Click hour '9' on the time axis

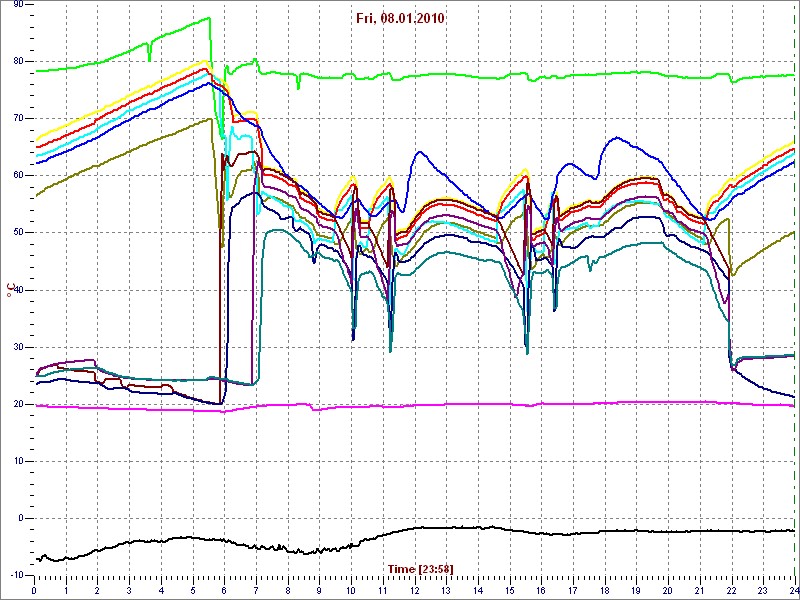tap(319, 588)
